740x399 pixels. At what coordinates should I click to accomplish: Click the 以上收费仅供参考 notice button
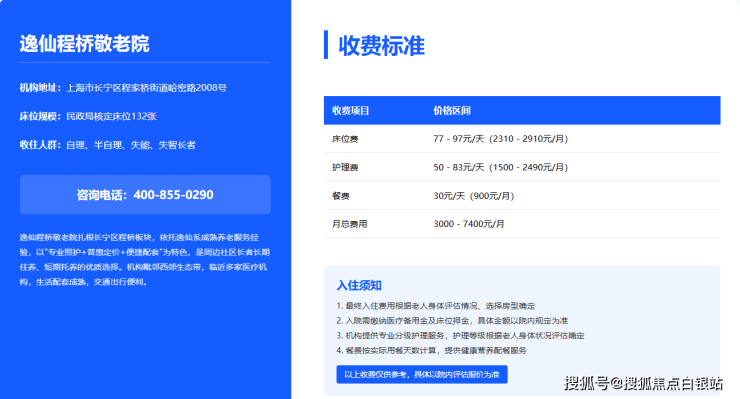pos(422,374)
